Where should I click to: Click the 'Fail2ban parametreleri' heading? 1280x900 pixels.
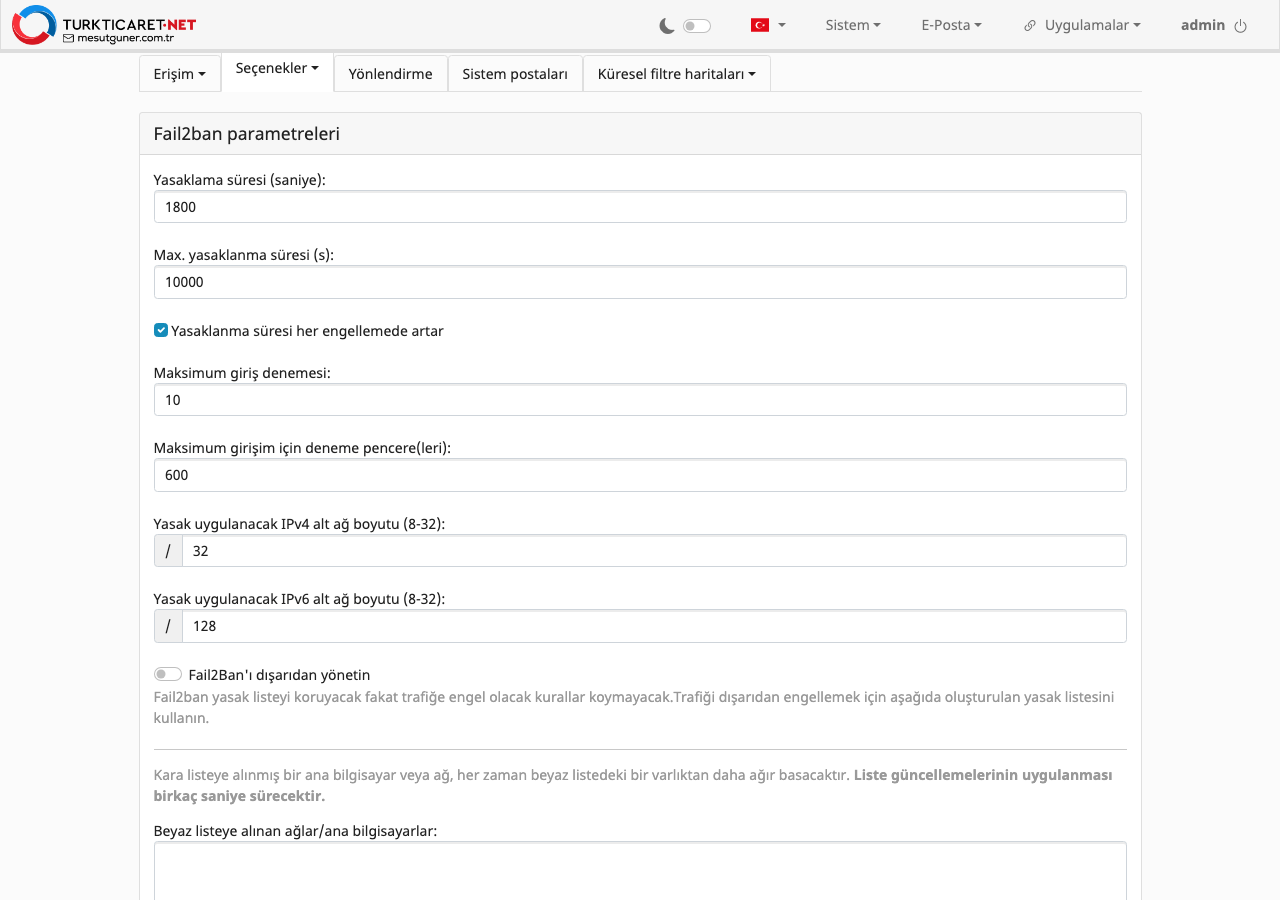pos(247,133)
